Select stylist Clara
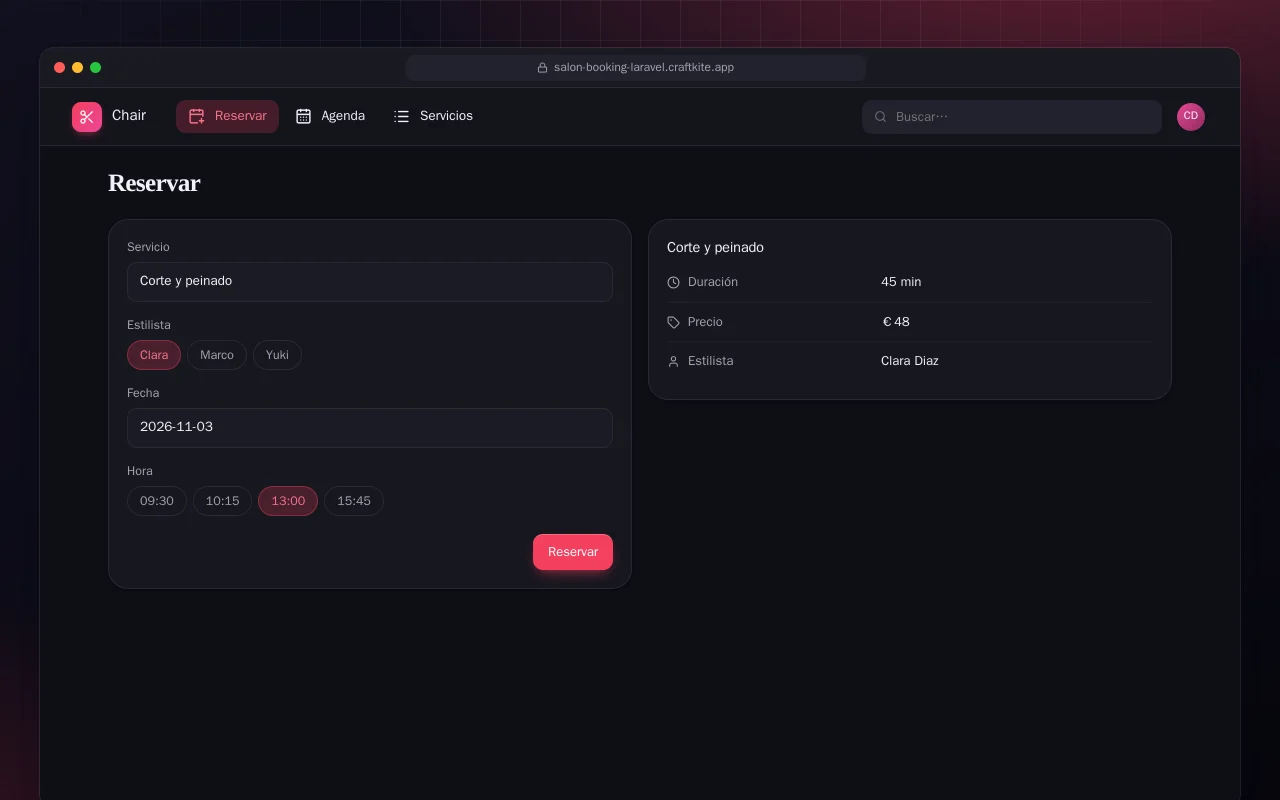1280x800 pixels. 154,355
